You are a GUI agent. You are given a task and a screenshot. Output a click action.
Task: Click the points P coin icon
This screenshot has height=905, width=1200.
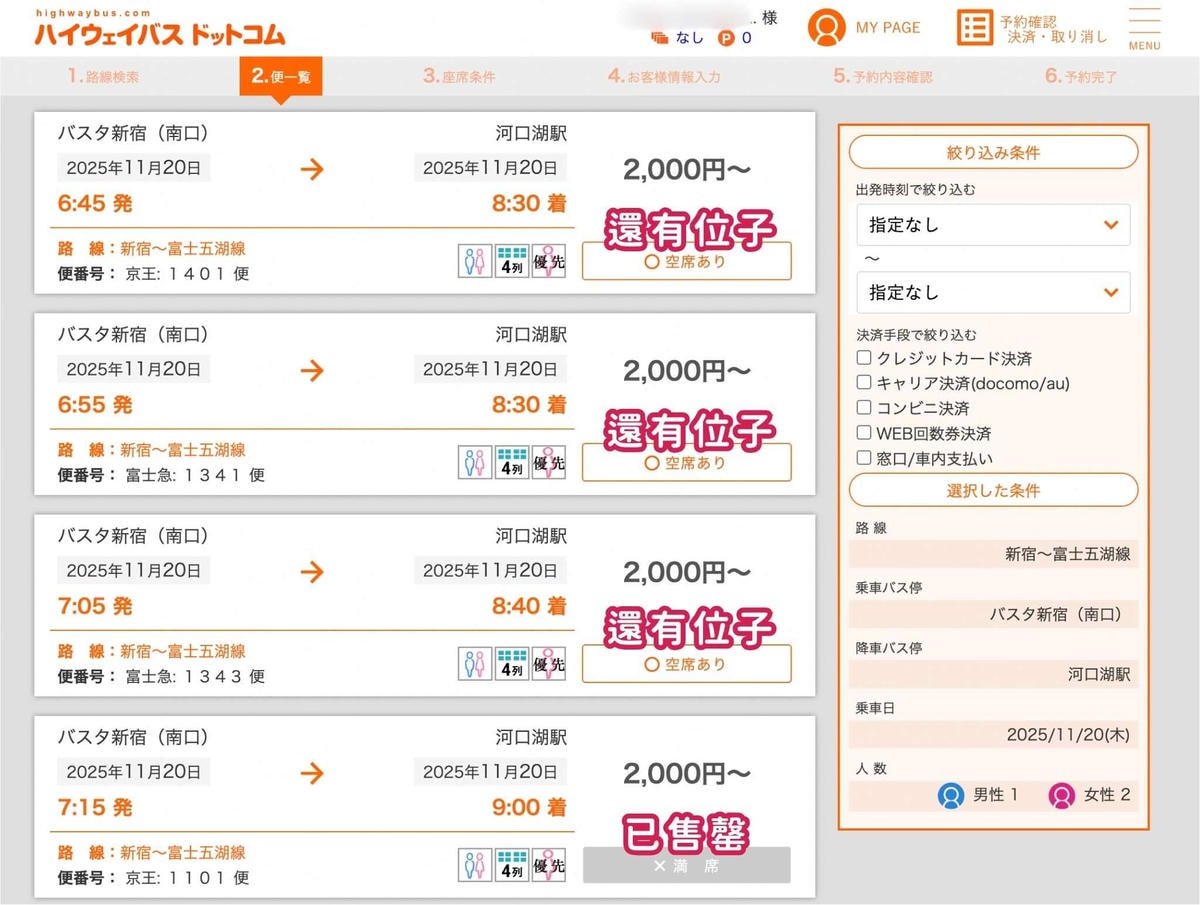pos(726,39)
